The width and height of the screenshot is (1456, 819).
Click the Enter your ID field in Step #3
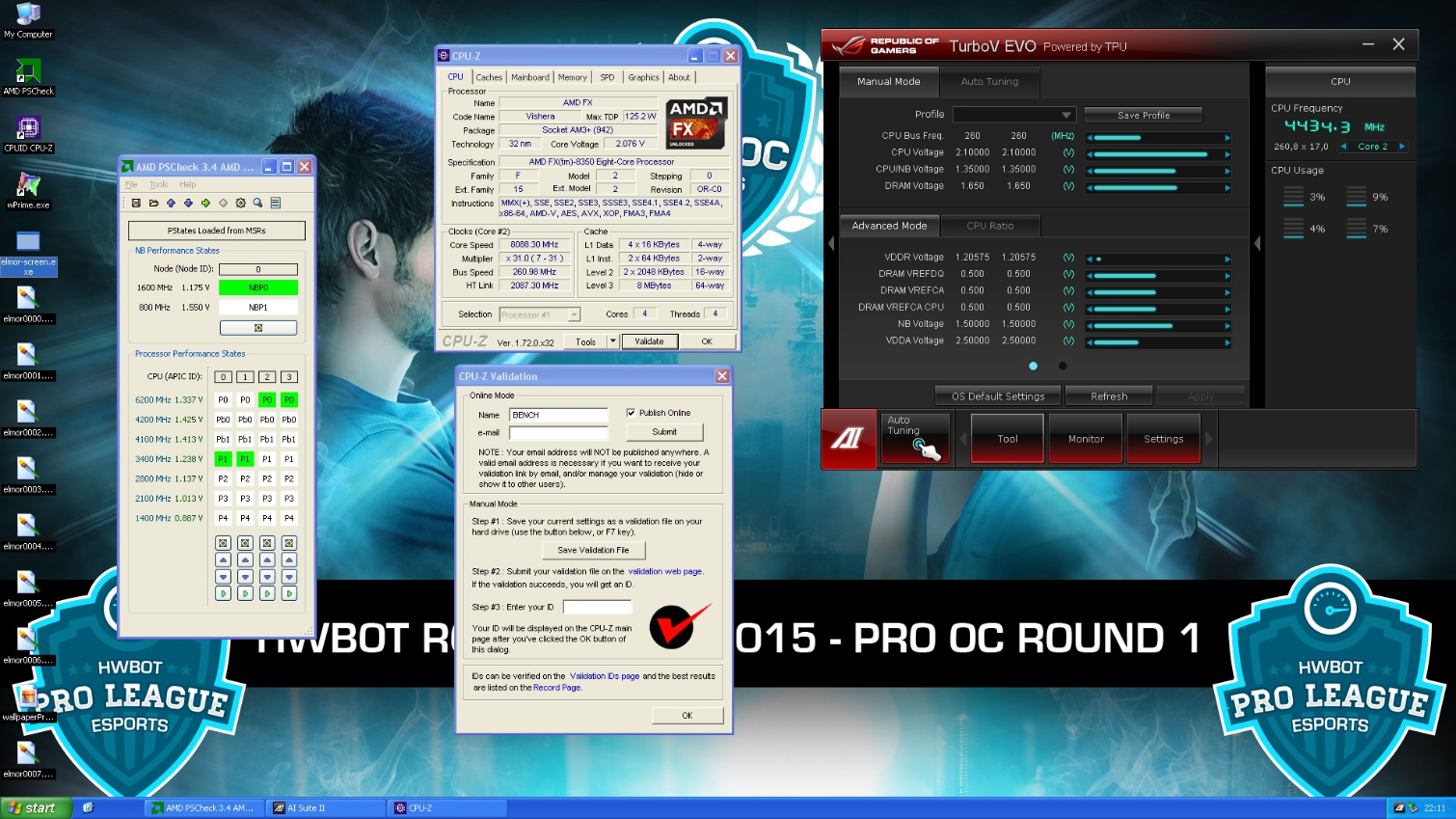[597, 607]
